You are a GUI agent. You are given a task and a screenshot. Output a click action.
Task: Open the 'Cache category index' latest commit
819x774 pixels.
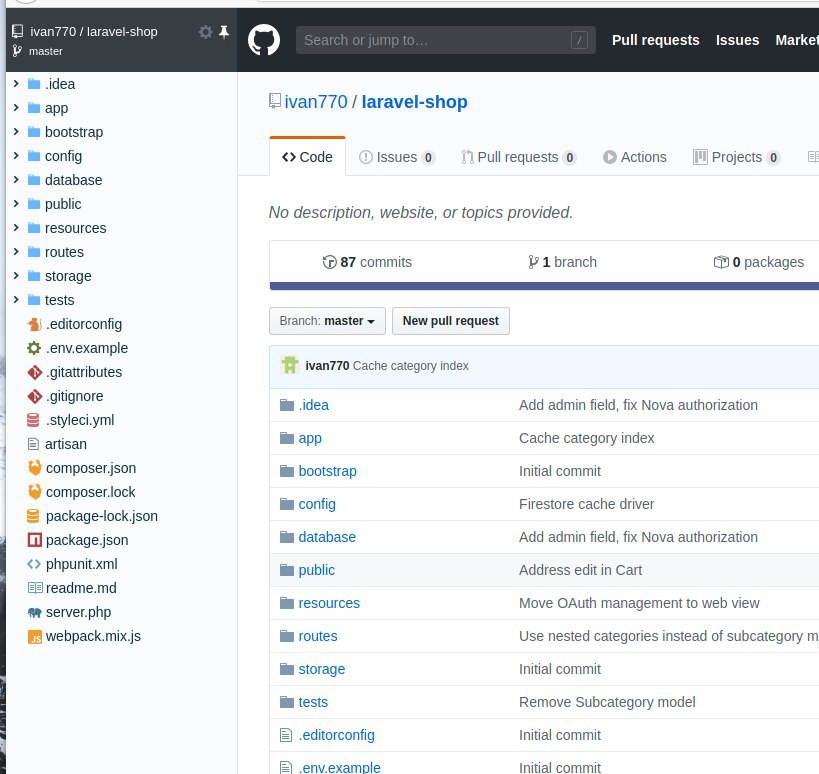pyautogui.click(x=411, y=366)
